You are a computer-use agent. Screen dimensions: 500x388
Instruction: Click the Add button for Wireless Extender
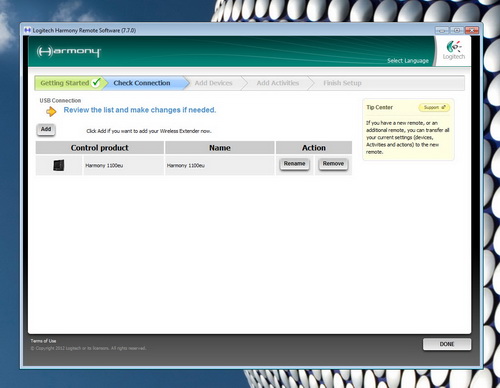46,129
